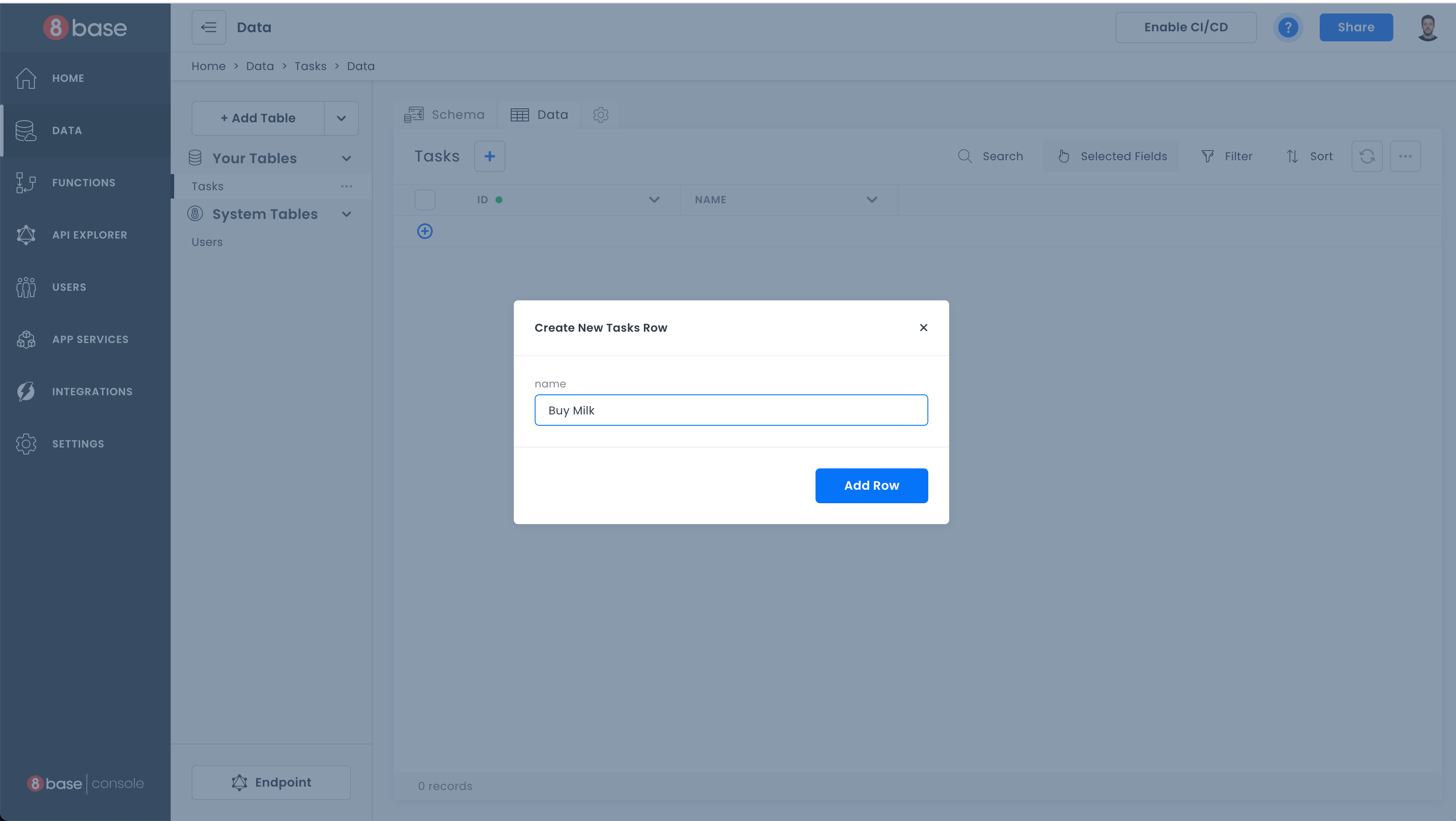1456x821 pixels.
Task: Click the Sort arrows option
Action: pos(1309,156)
